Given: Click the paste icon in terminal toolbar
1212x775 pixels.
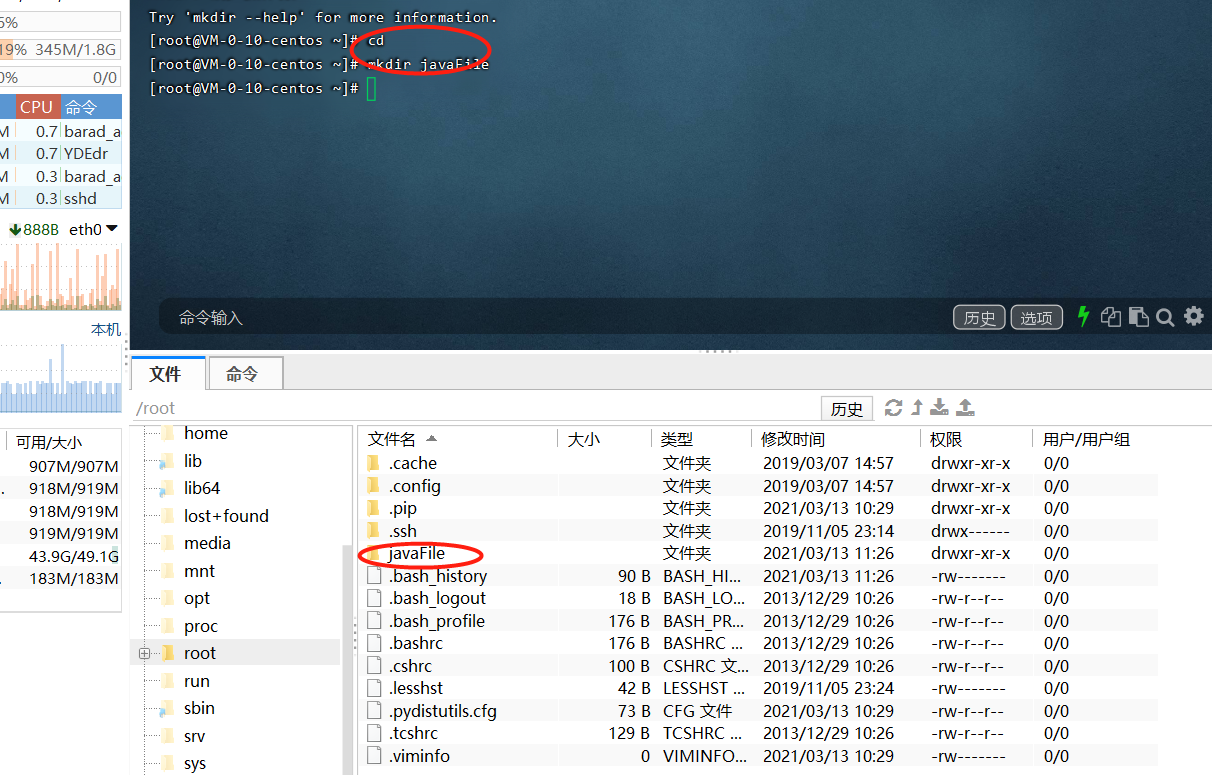Looking at the screenshot, I should pyautogui.click(x=1138, y=317).
